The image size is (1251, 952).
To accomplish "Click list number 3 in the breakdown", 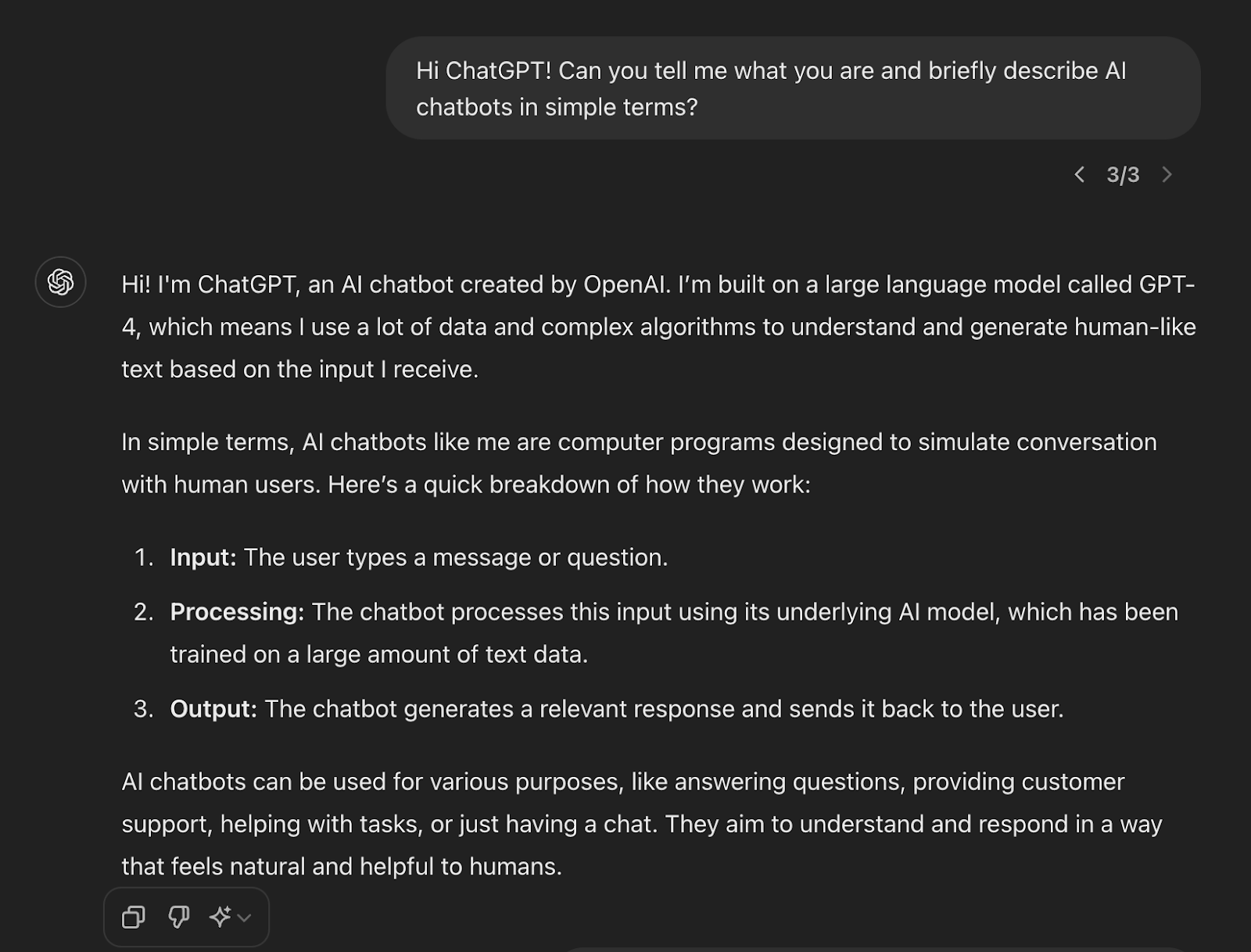I will pyautogui.click(x=143, y=709).
